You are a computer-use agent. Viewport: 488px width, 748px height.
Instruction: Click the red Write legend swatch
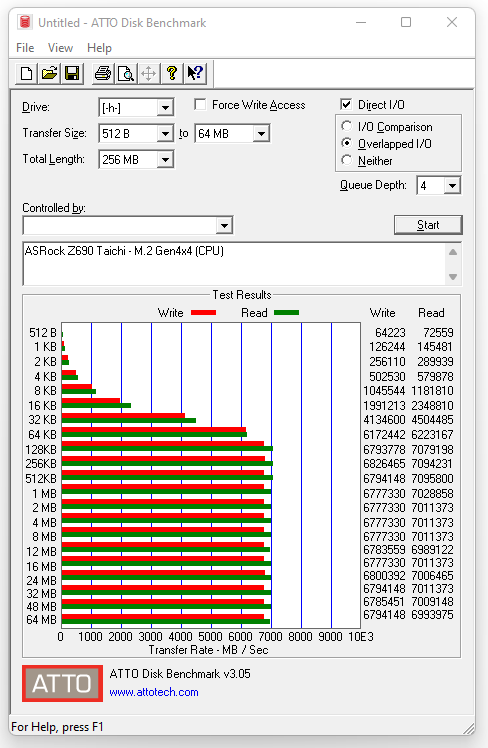click(x=203, y=313)
